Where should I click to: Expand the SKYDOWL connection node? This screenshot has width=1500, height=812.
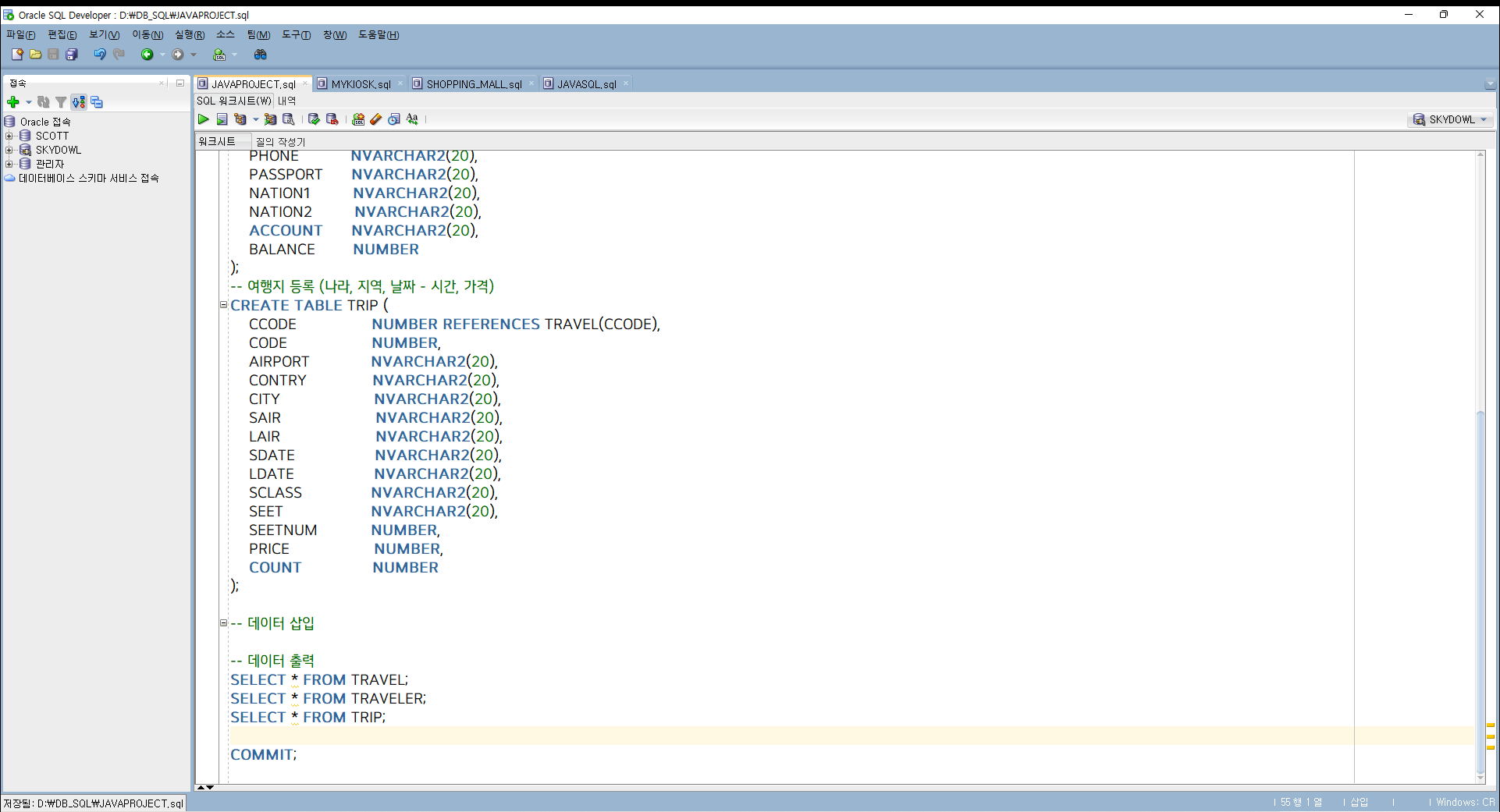tap(9, 150)
